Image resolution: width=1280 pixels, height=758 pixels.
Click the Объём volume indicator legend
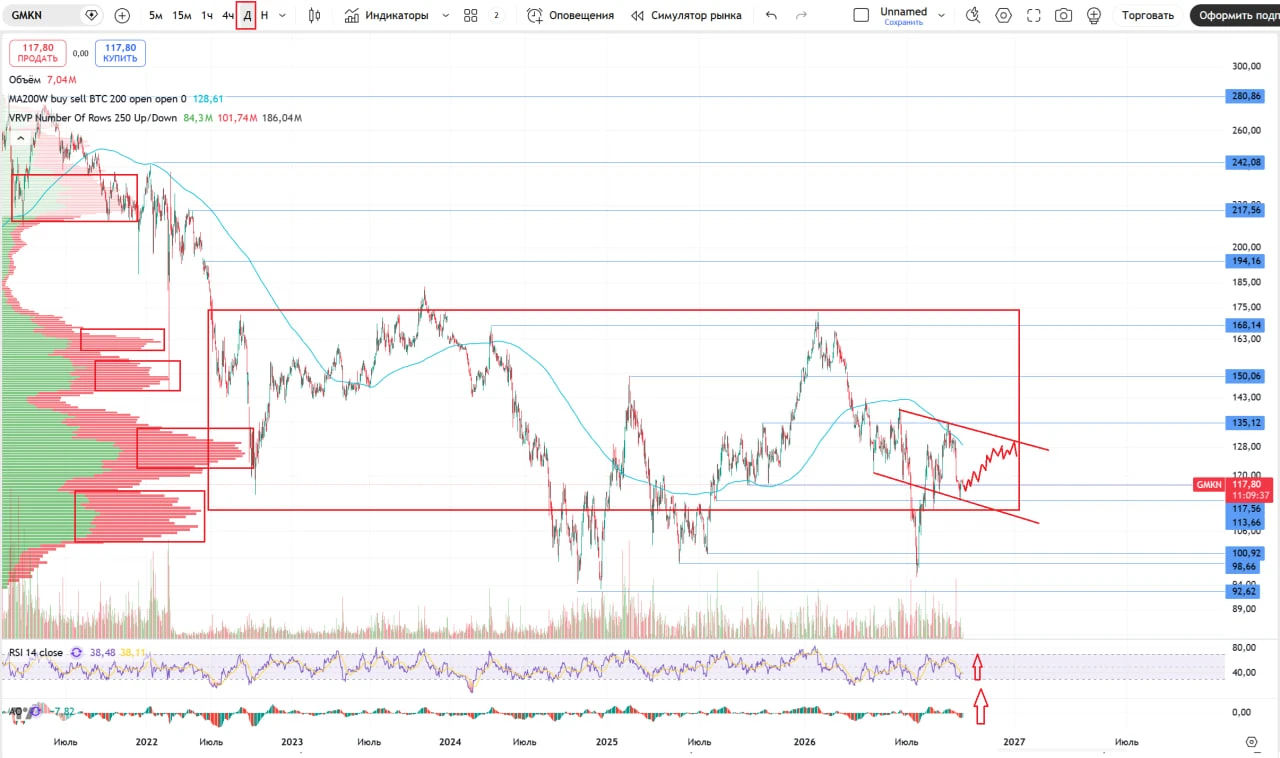click(26, 79)
